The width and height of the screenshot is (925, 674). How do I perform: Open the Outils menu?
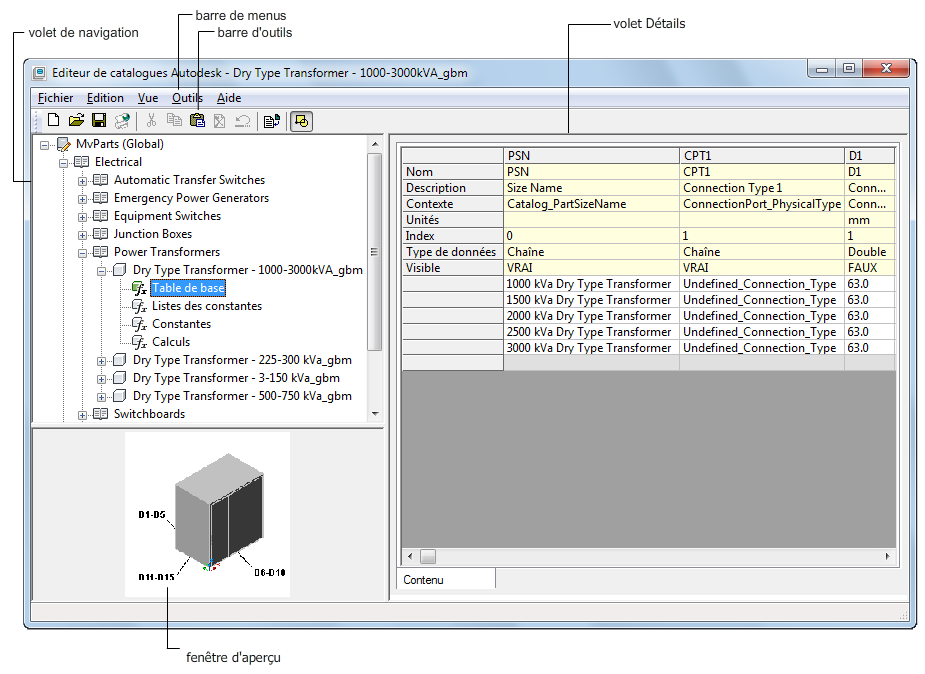(187, 98)
